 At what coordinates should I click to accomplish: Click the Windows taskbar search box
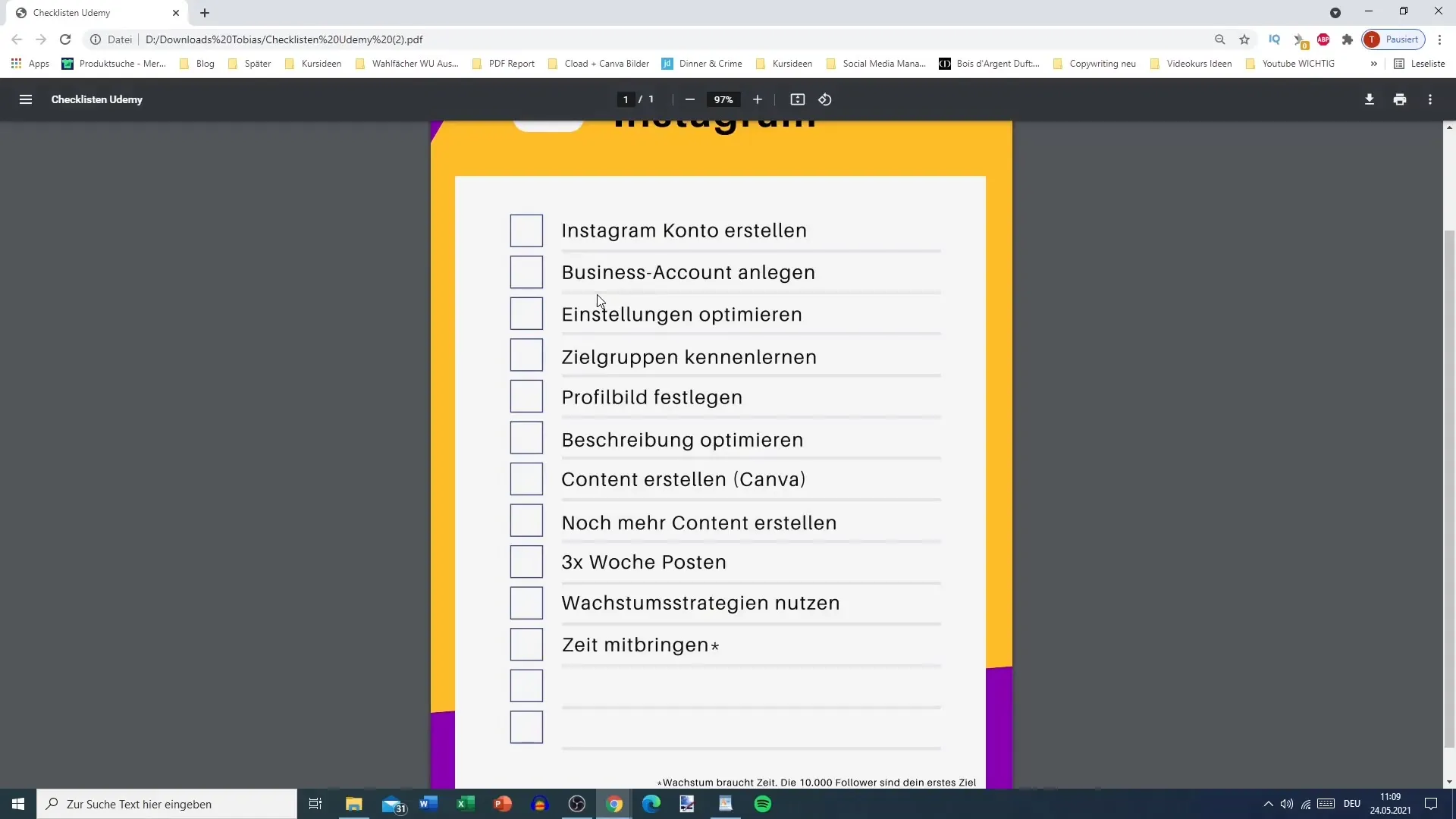coord(167,804)
